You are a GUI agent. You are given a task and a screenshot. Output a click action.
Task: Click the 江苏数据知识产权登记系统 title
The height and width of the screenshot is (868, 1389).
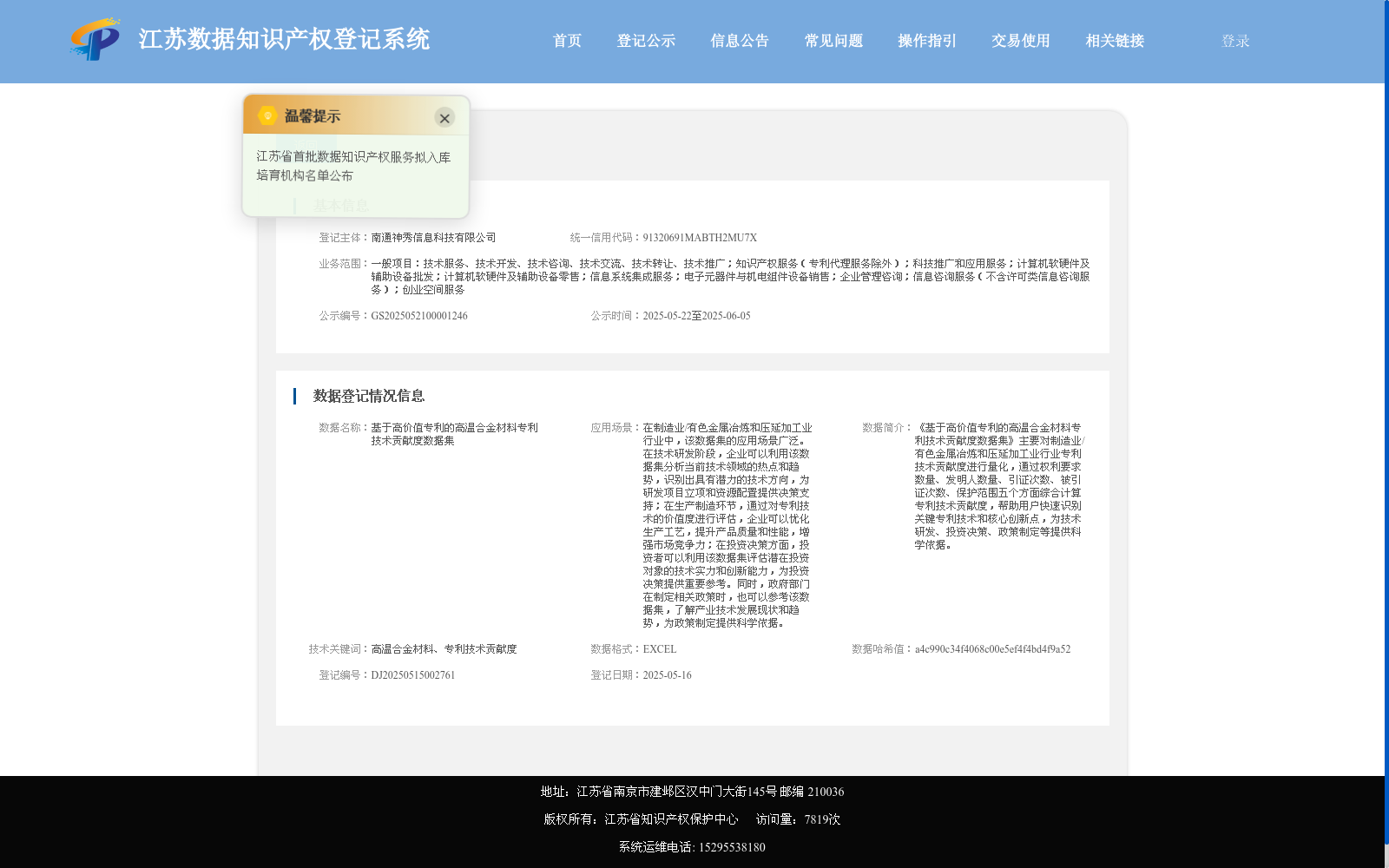click(x=284, y=39)
